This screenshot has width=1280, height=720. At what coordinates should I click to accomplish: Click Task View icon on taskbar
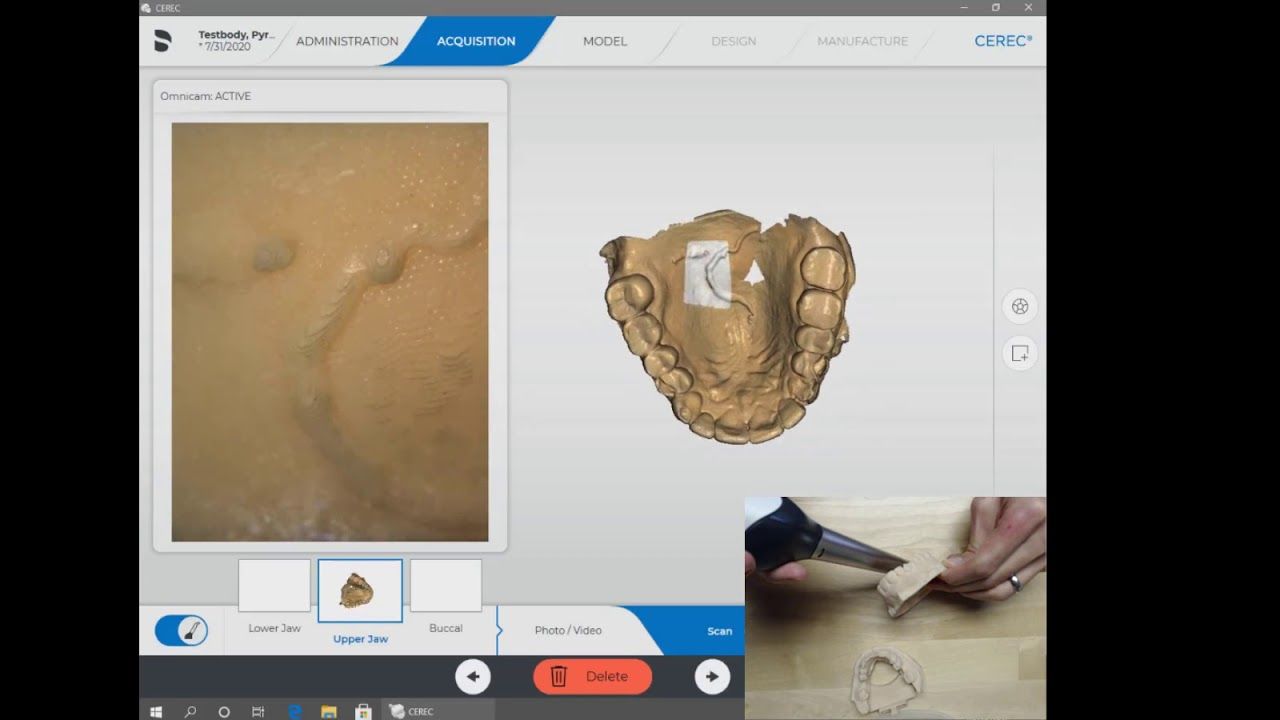coord(258,711)
